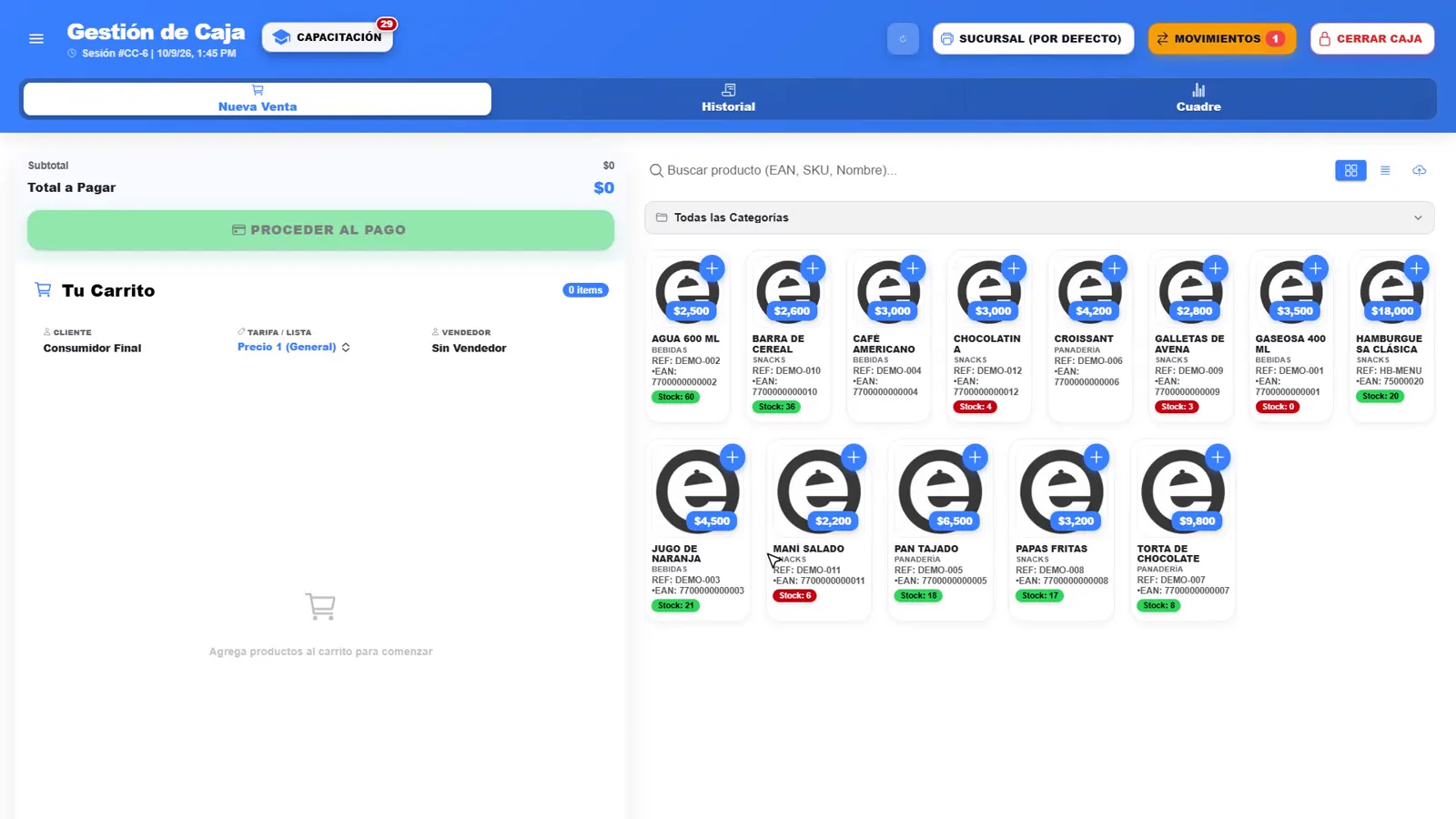Click the $18,000 price badge on Hamburguesa
1456x819 pixels.
click(1392, 311)
